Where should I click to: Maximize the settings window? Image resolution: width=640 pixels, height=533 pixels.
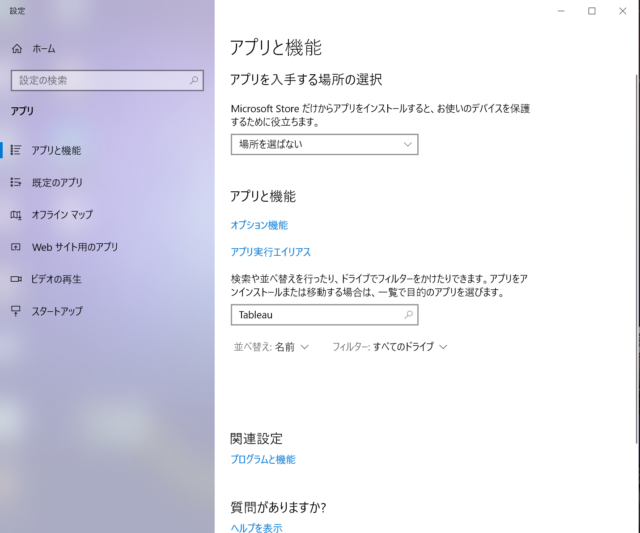coord(592,11)
